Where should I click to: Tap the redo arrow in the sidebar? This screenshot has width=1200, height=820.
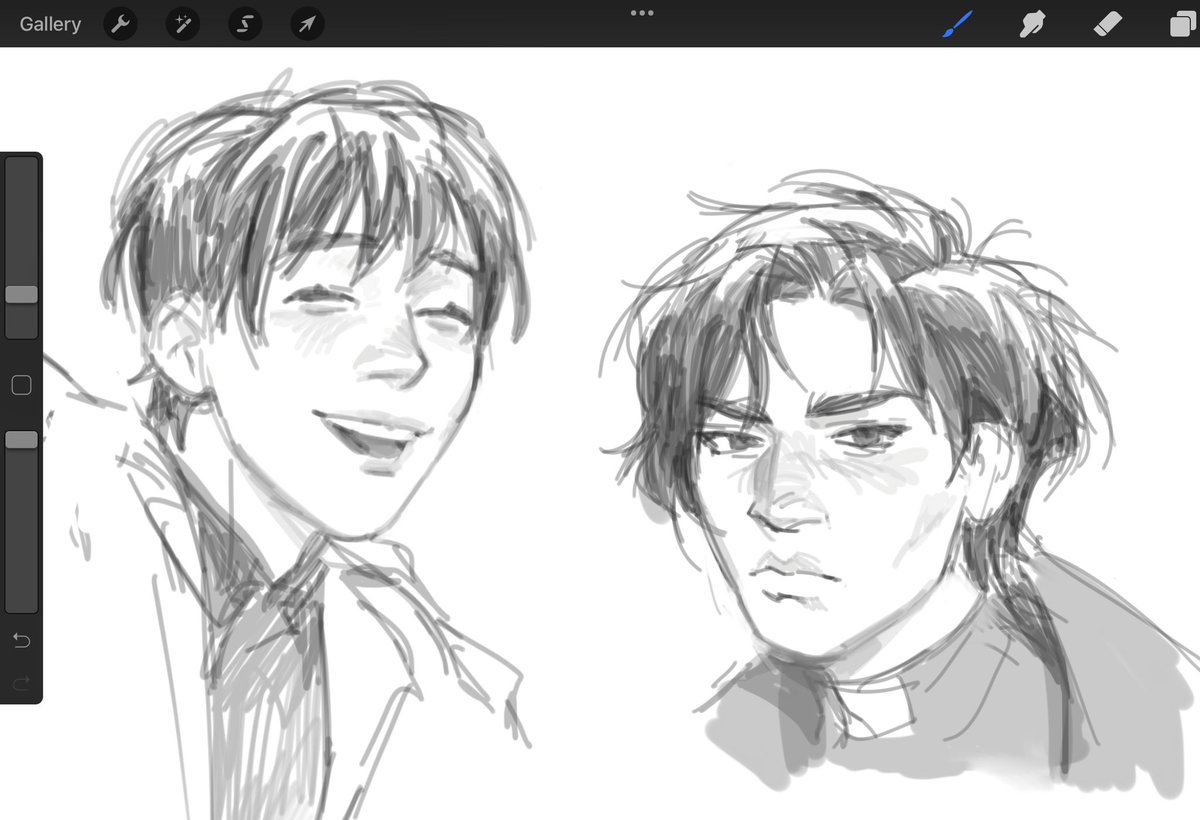coord(22,684)
